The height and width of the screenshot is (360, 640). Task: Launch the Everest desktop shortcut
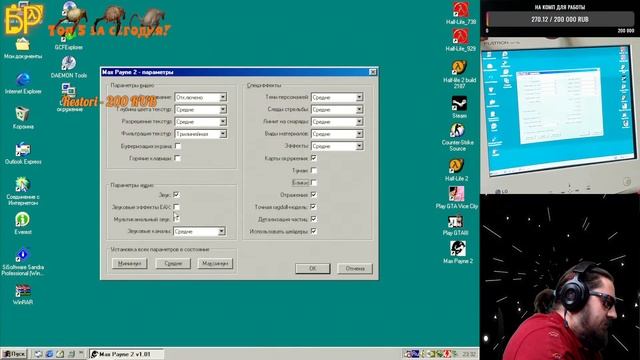pyautogui.click(x=22, y=223)
